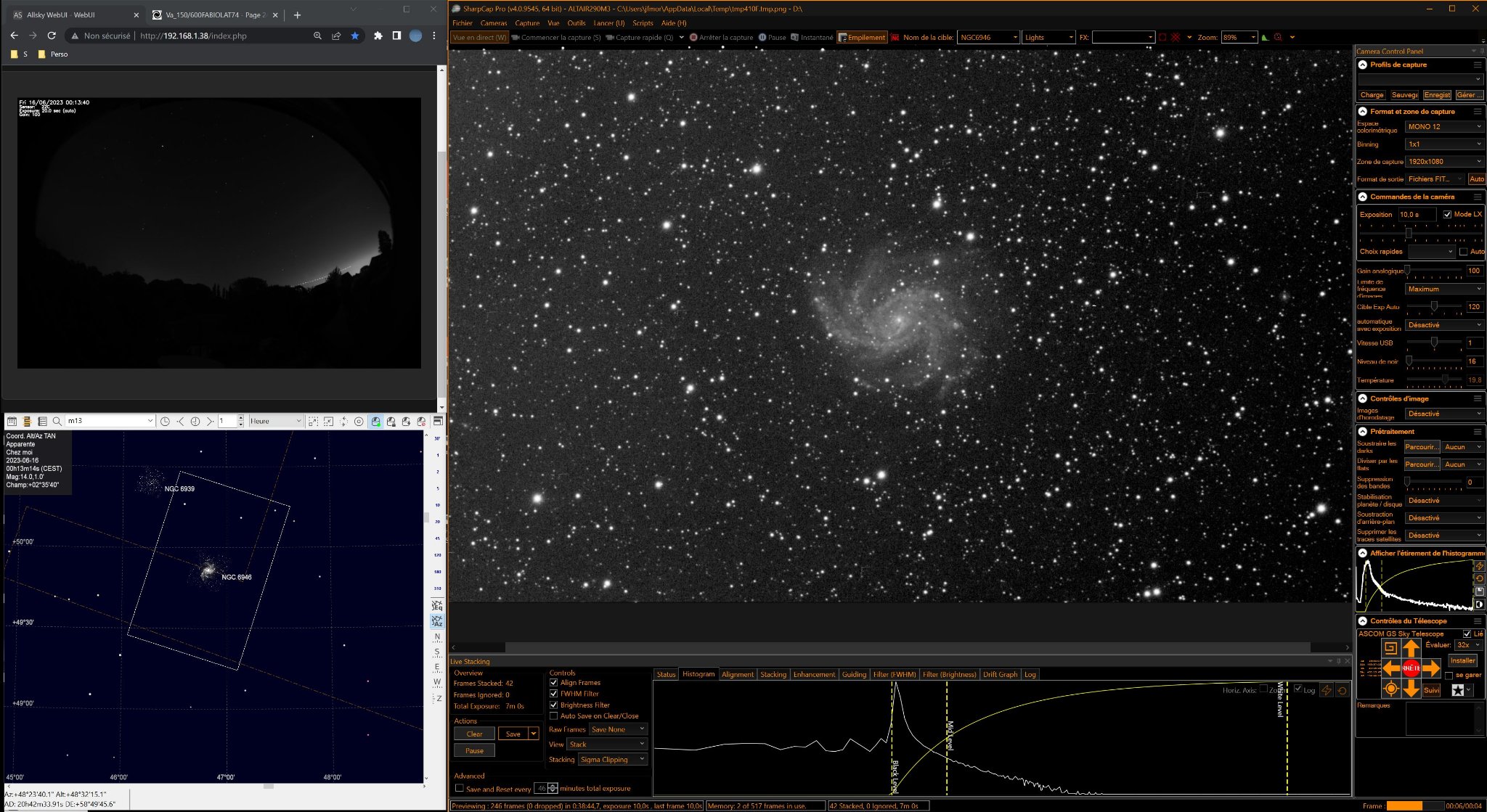This screenshot has width=1487, height=812.
Task: Toggle the Mode LX checkbox
Action: (x=1447, y=214)
